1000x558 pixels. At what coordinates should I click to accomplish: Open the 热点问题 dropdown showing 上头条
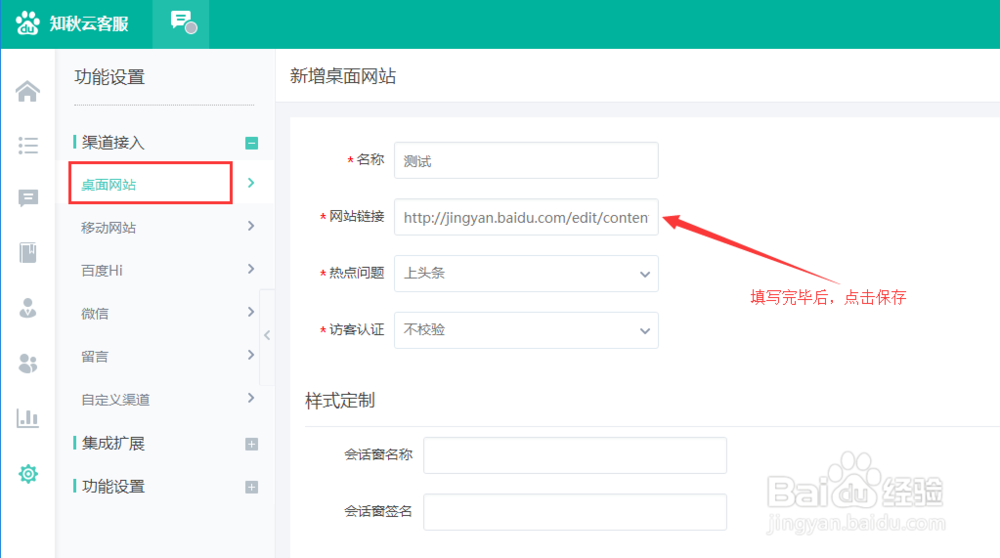point(526,274)
